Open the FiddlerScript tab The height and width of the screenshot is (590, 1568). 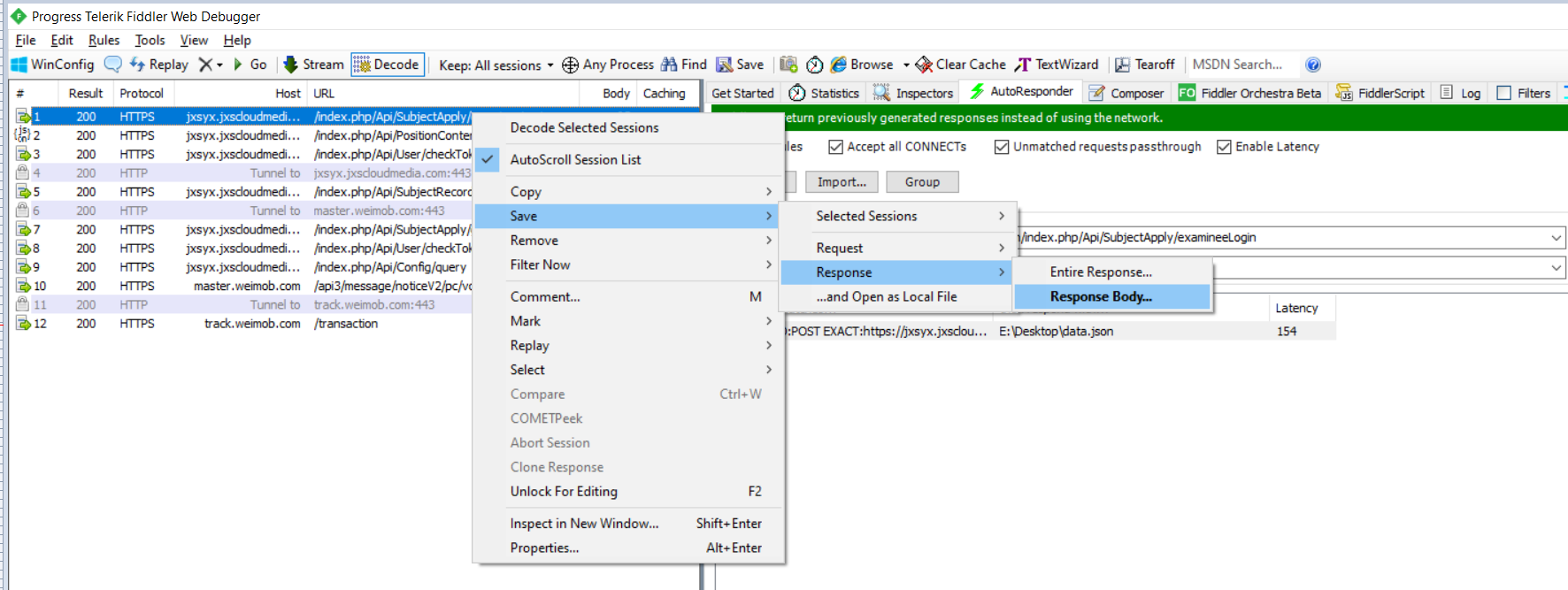pos(1380,93)
